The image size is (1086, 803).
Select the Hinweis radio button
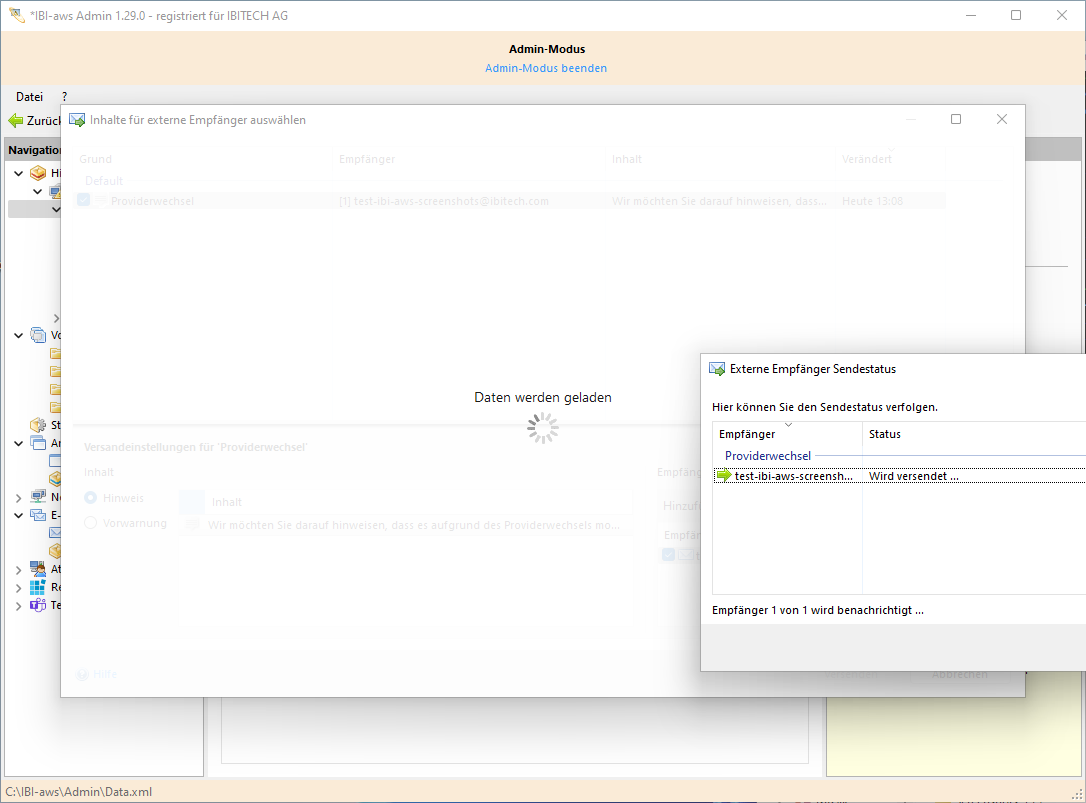(x=91, y=498)
